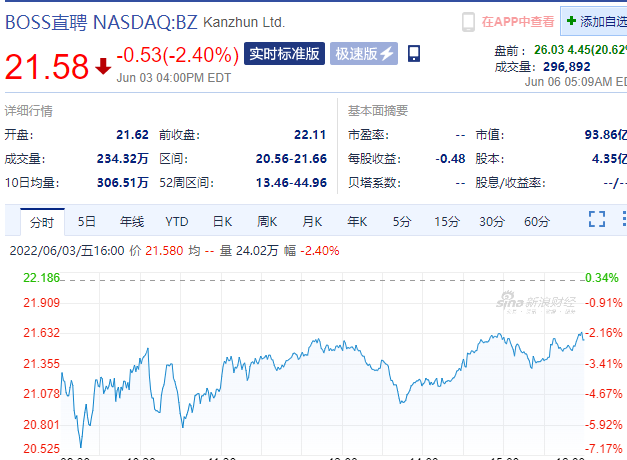Select the 周K chart tab
The image size is (627, 460).
[x=267, y=221]
